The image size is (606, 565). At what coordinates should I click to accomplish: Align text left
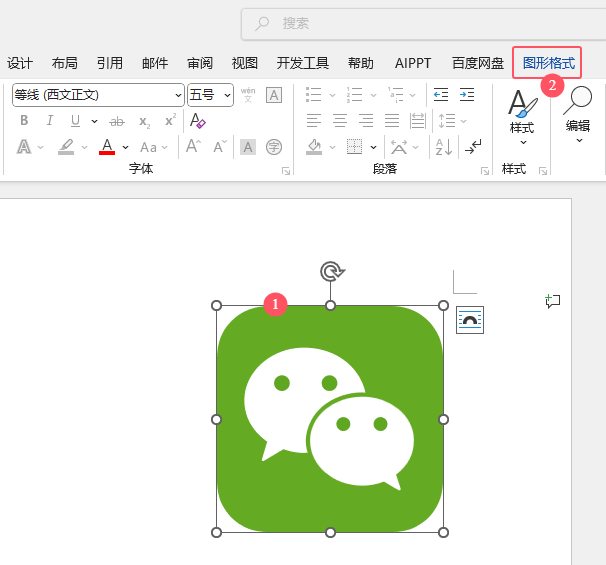click(x=314, y=121)
